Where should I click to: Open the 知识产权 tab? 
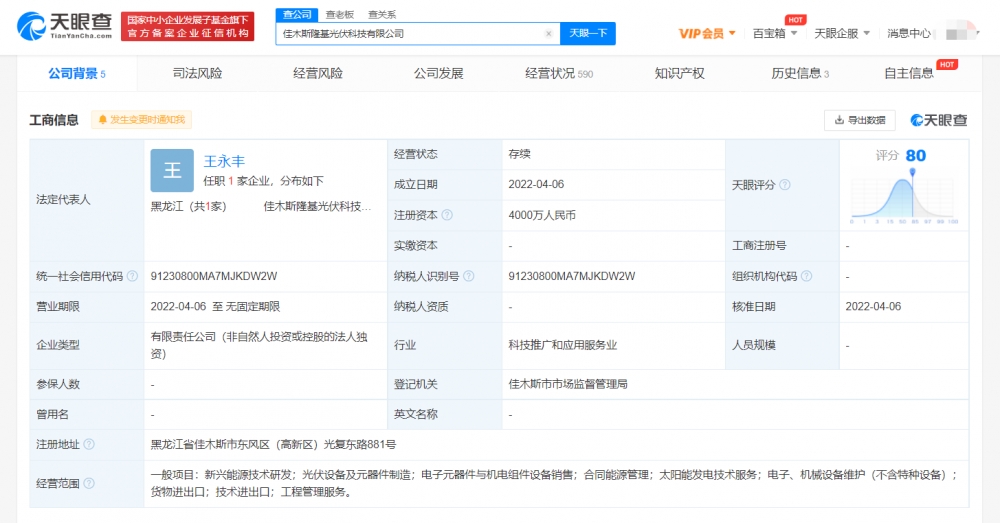click(x=679, y=73)
